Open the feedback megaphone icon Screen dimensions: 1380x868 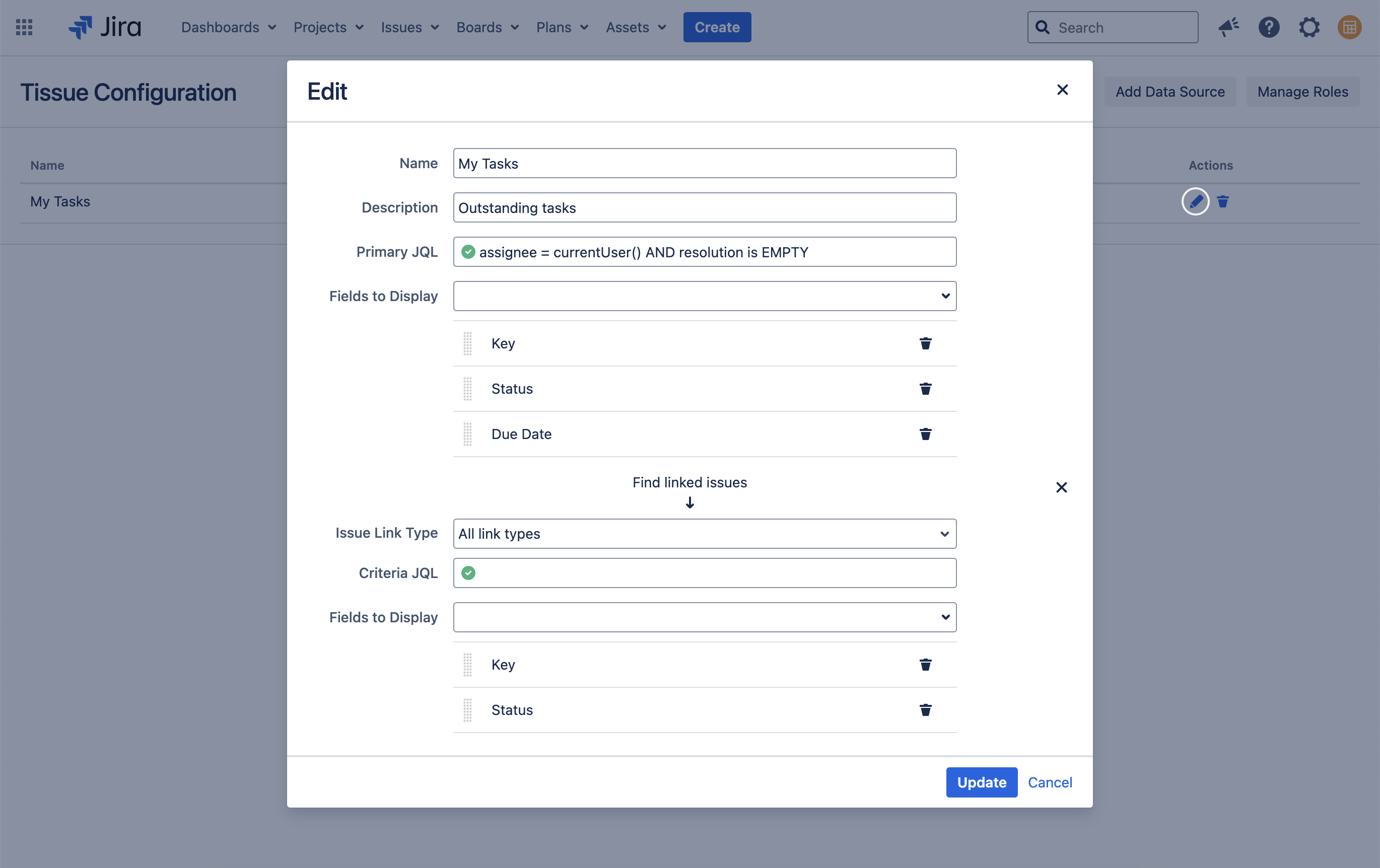pyautogui.click(x=1228, y=27)
